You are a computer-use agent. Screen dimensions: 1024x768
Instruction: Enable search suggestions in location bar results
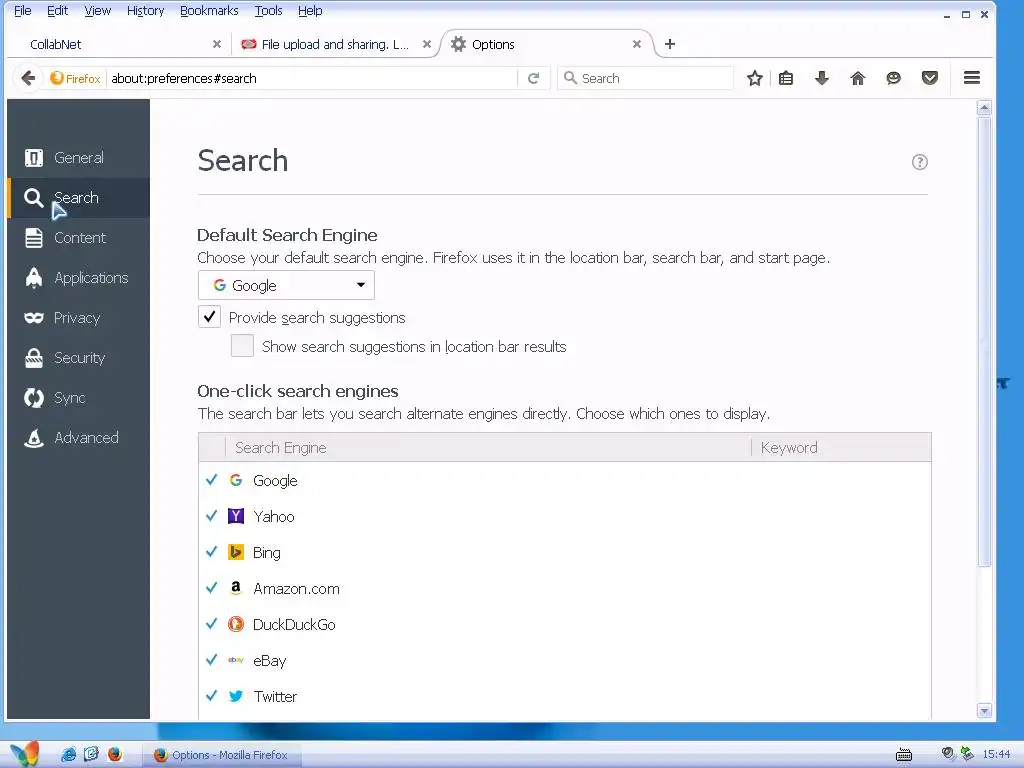242,346
